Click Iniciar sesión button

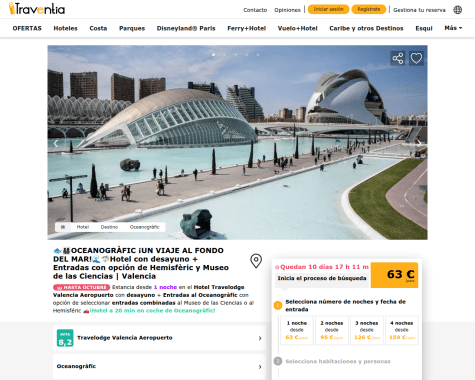tap(328, 9)
